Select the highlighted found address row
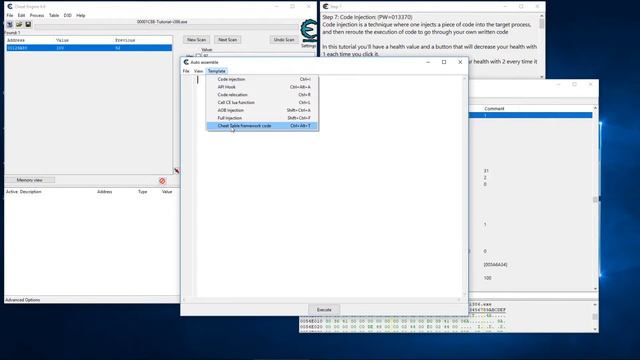Viewport: 640px width, 360px height. (89, 48)
